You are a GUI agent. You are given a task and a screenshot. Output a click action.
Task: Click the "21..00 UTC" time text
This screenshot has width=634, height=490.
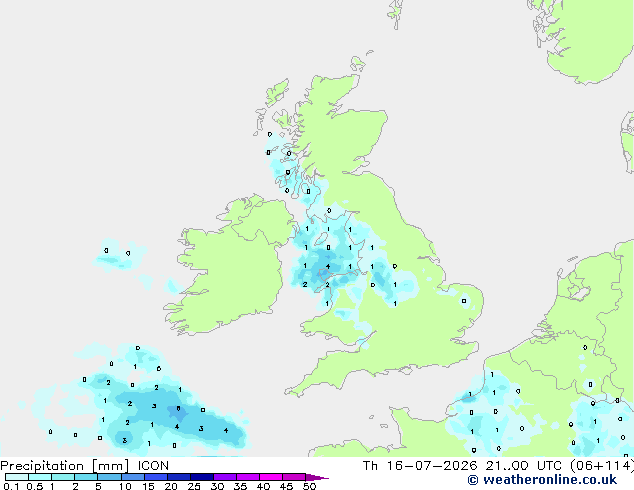(524, 466)
